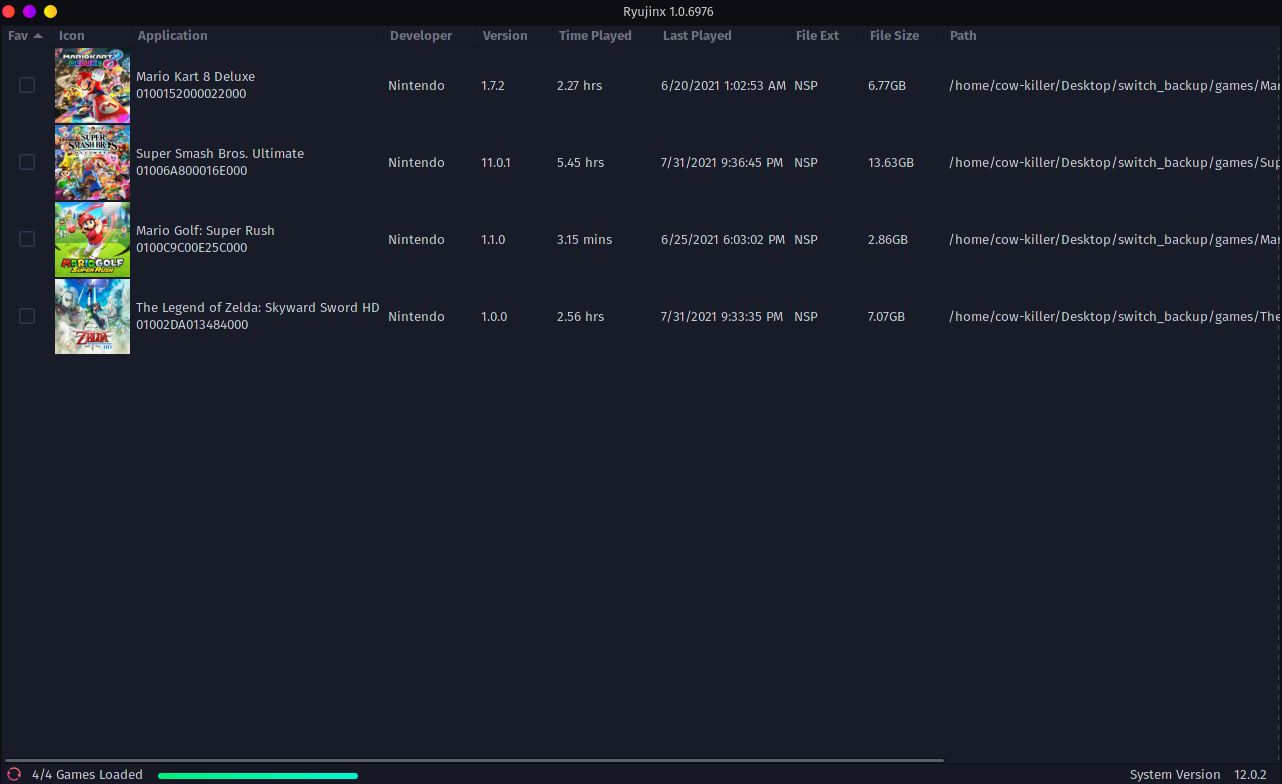
Task: Click the 7.07GB file size cell
Action: pyautogui.click(x=887, y=317)
